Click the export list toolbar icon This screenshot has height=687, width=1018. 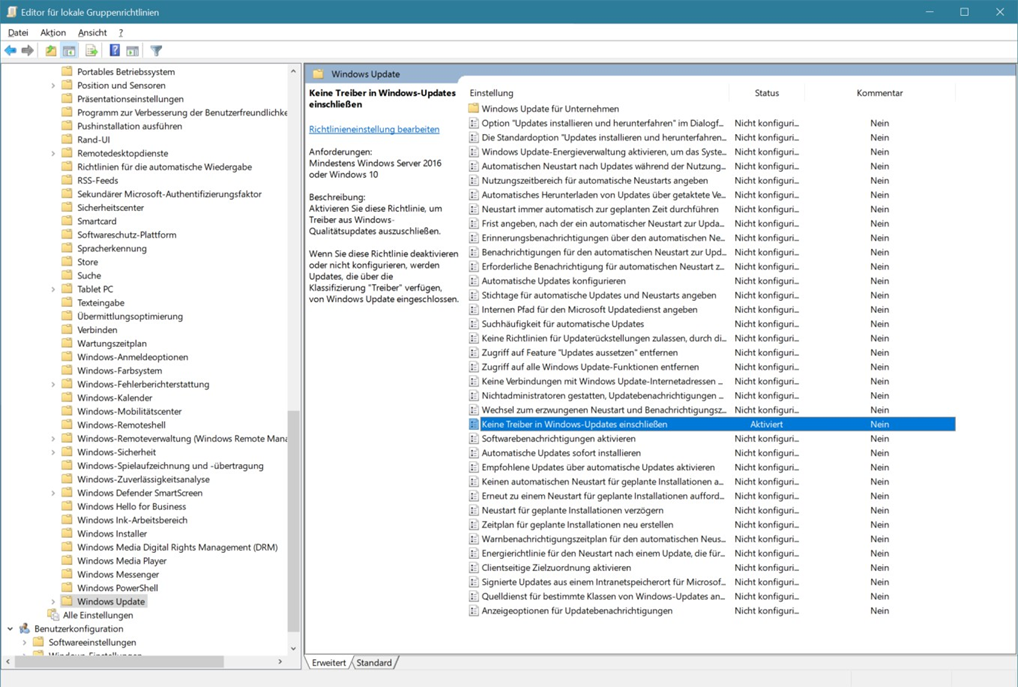coord(91,51)
